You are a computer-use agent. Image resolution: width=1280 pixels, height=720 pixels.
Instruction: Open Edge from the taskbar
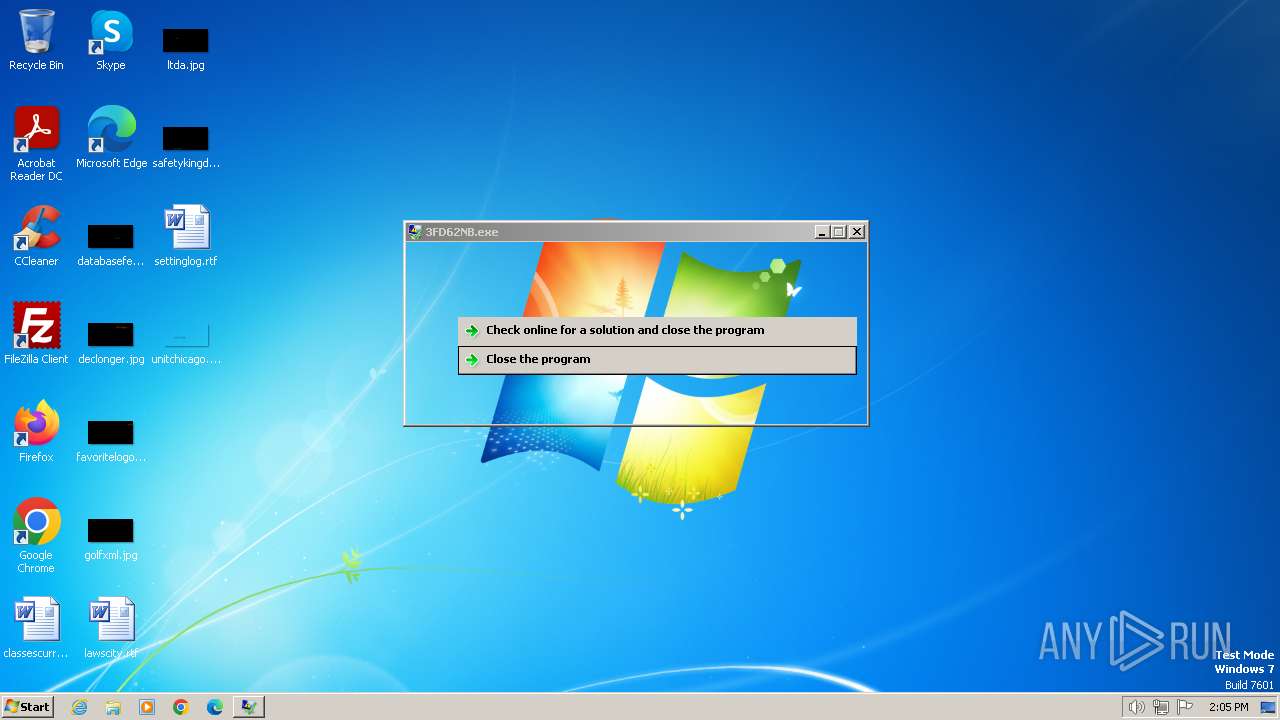[215, 707]
